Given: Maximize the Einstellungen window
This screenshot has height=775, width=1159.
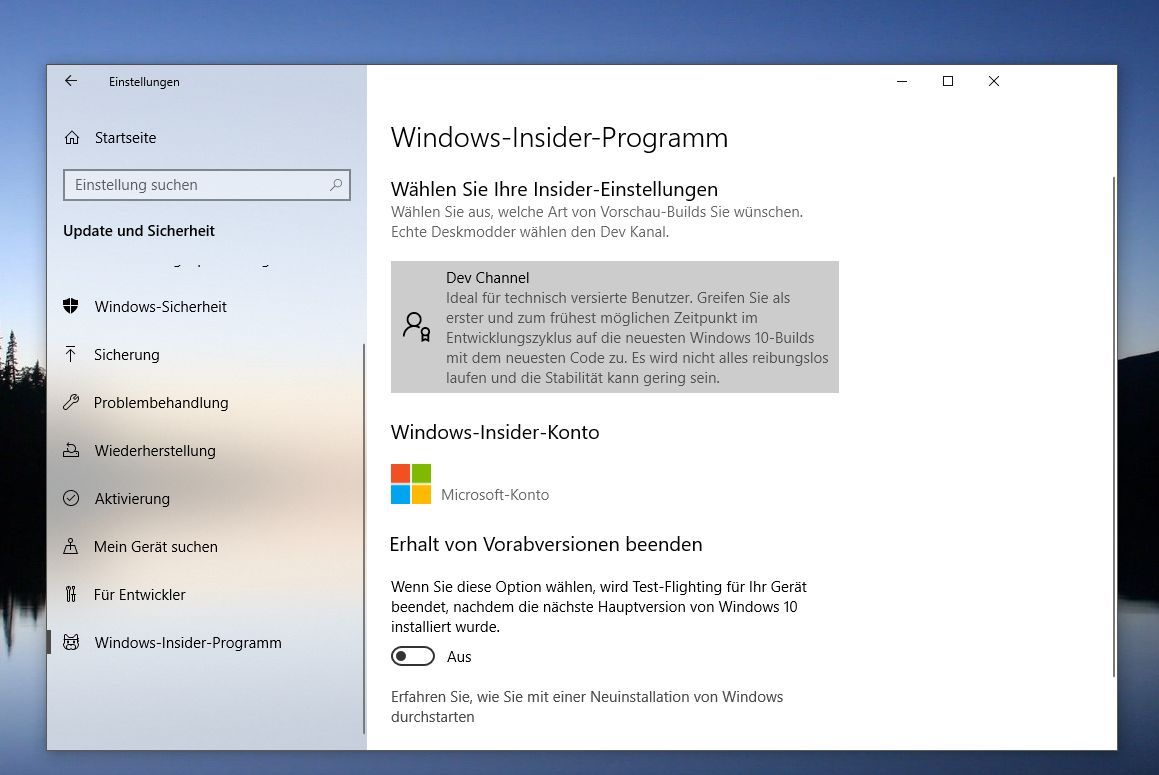Looking at the screenshot, I should pyautogui.click(x=948, y=81).
